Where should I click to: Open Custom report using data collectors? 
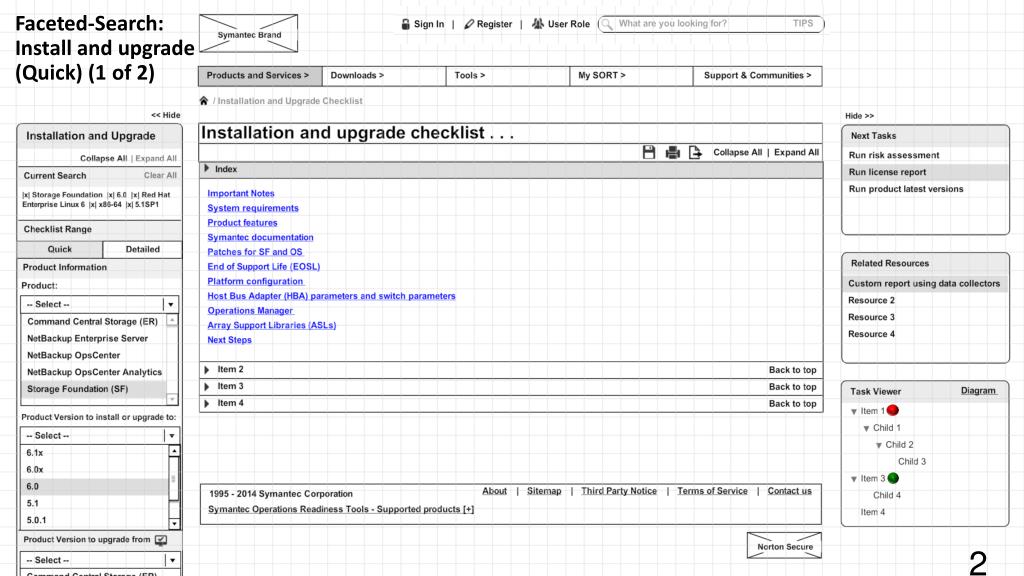click(x=924, y=283)
